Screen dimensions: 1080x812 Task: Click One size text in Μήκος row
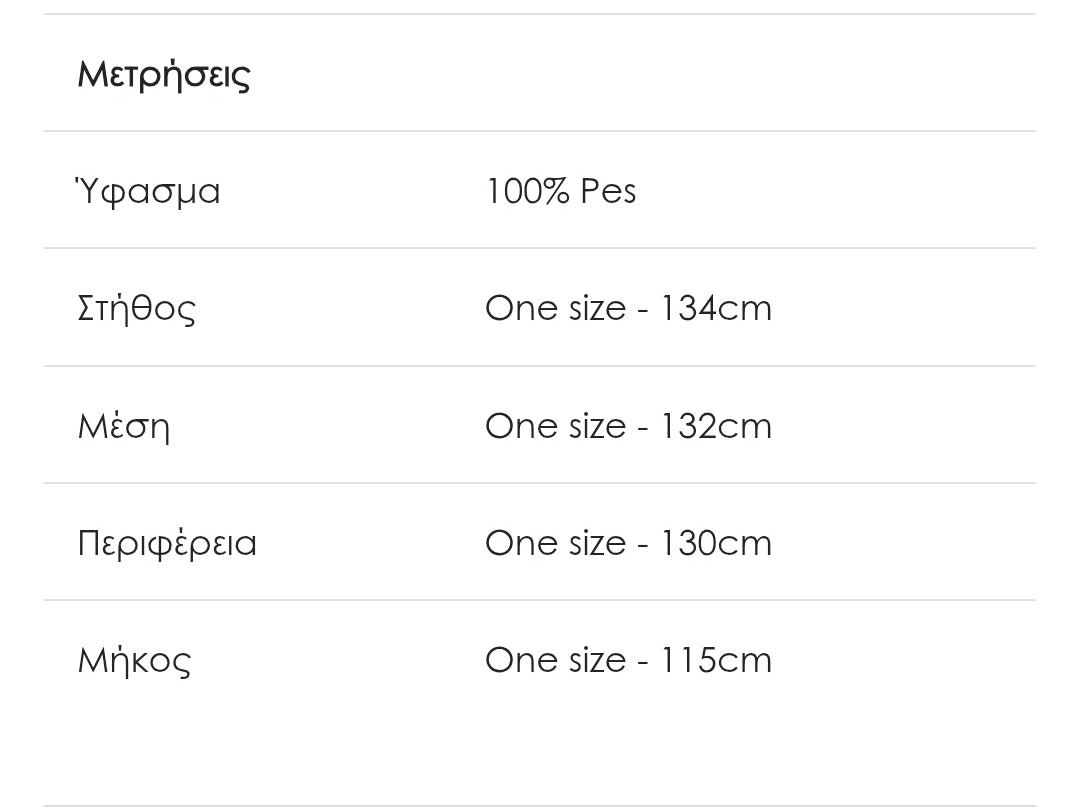[x=555, y=660]
